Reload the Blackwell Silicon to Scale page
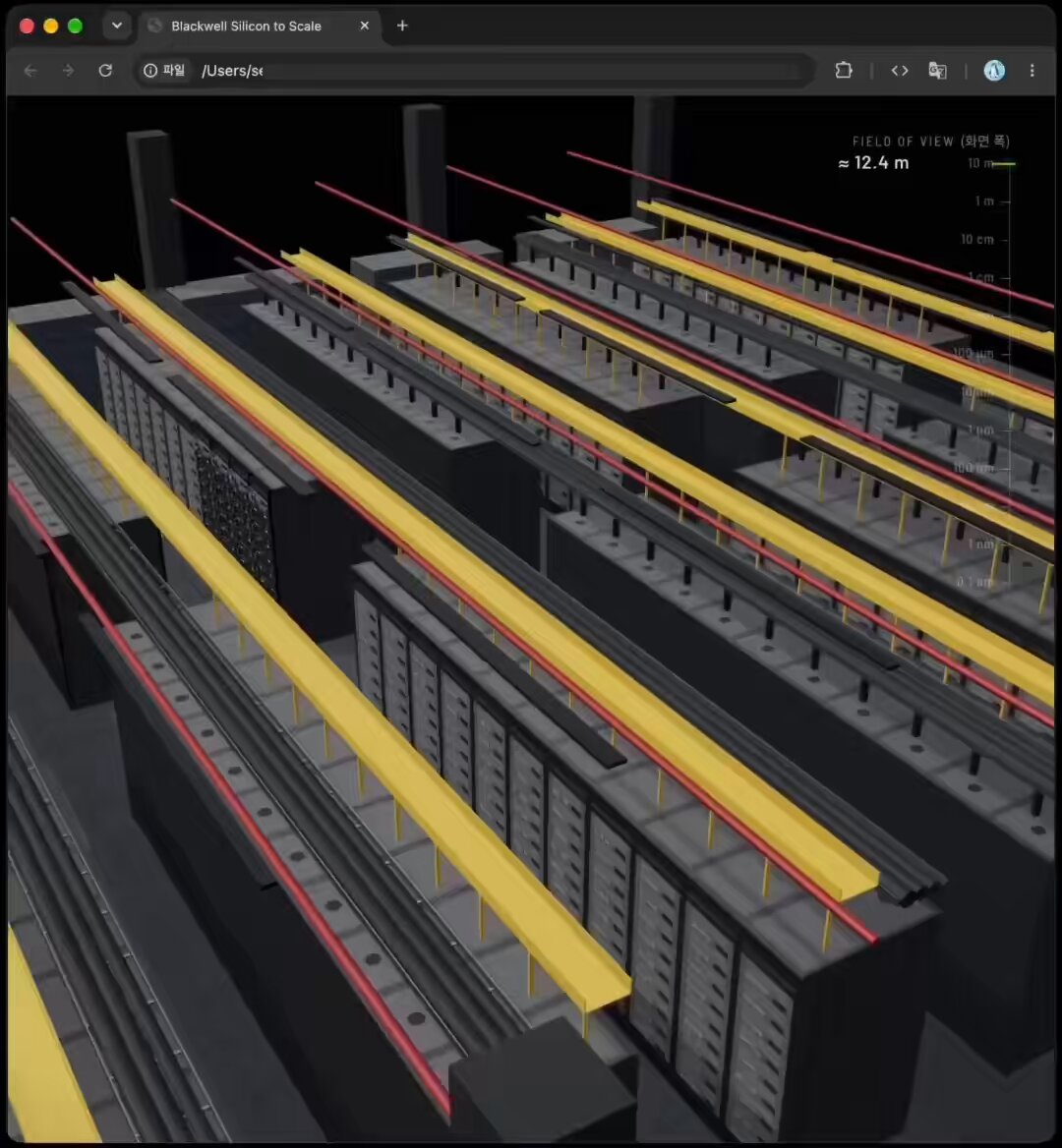The image size is (1062, 1148). coord(105,71)
